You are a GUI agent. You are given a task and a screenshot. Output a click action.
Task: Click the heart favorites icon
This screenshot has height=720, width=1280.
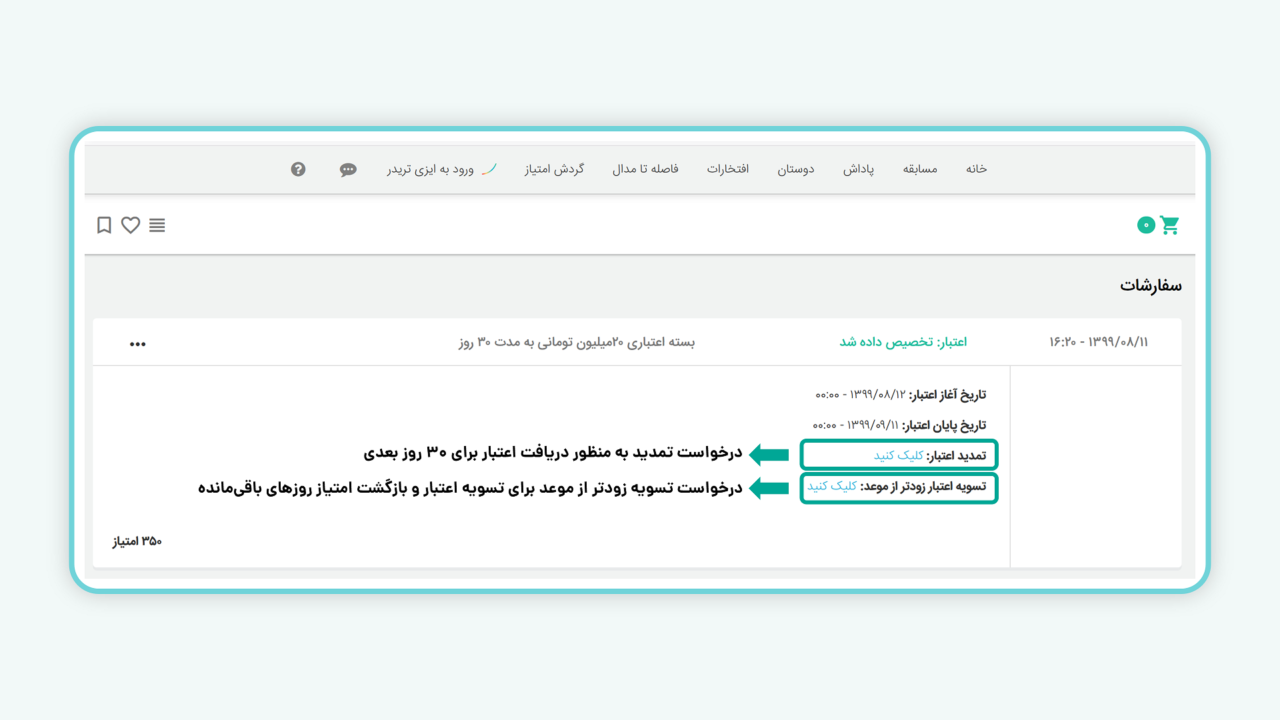[x=131, y=225]
